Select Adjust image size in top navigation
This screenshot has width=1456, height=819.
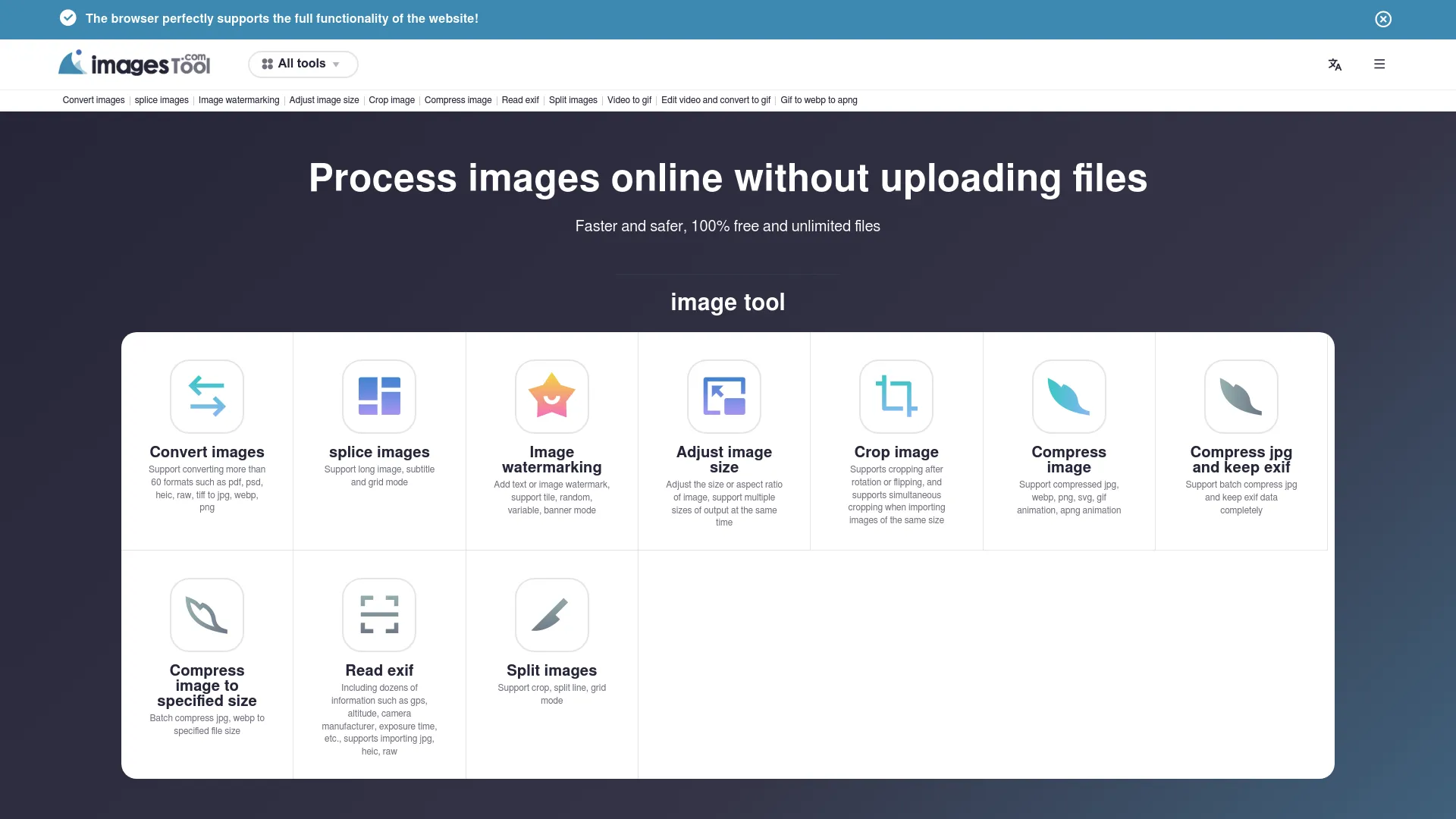tap(324, 100)
